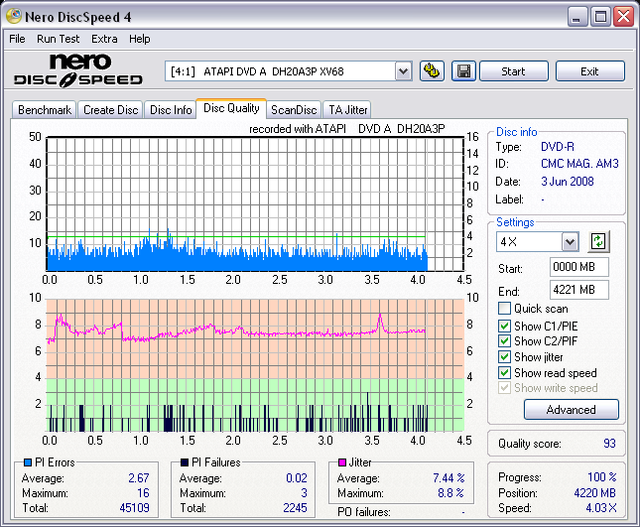Click the Quality score value 93

(609, 443)
